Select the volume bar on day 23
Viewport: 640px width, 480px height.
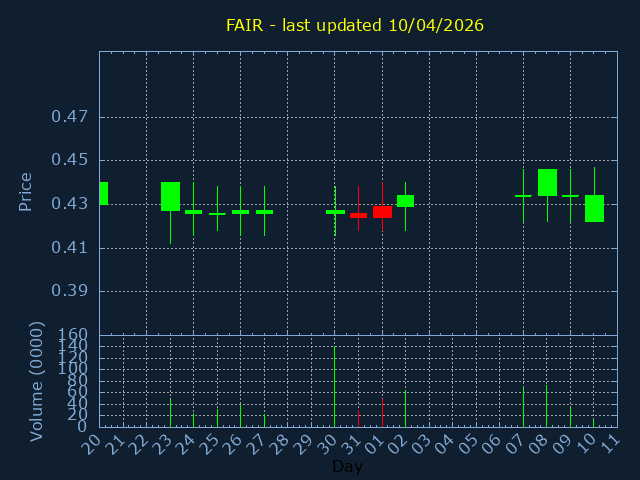[170, 413]
